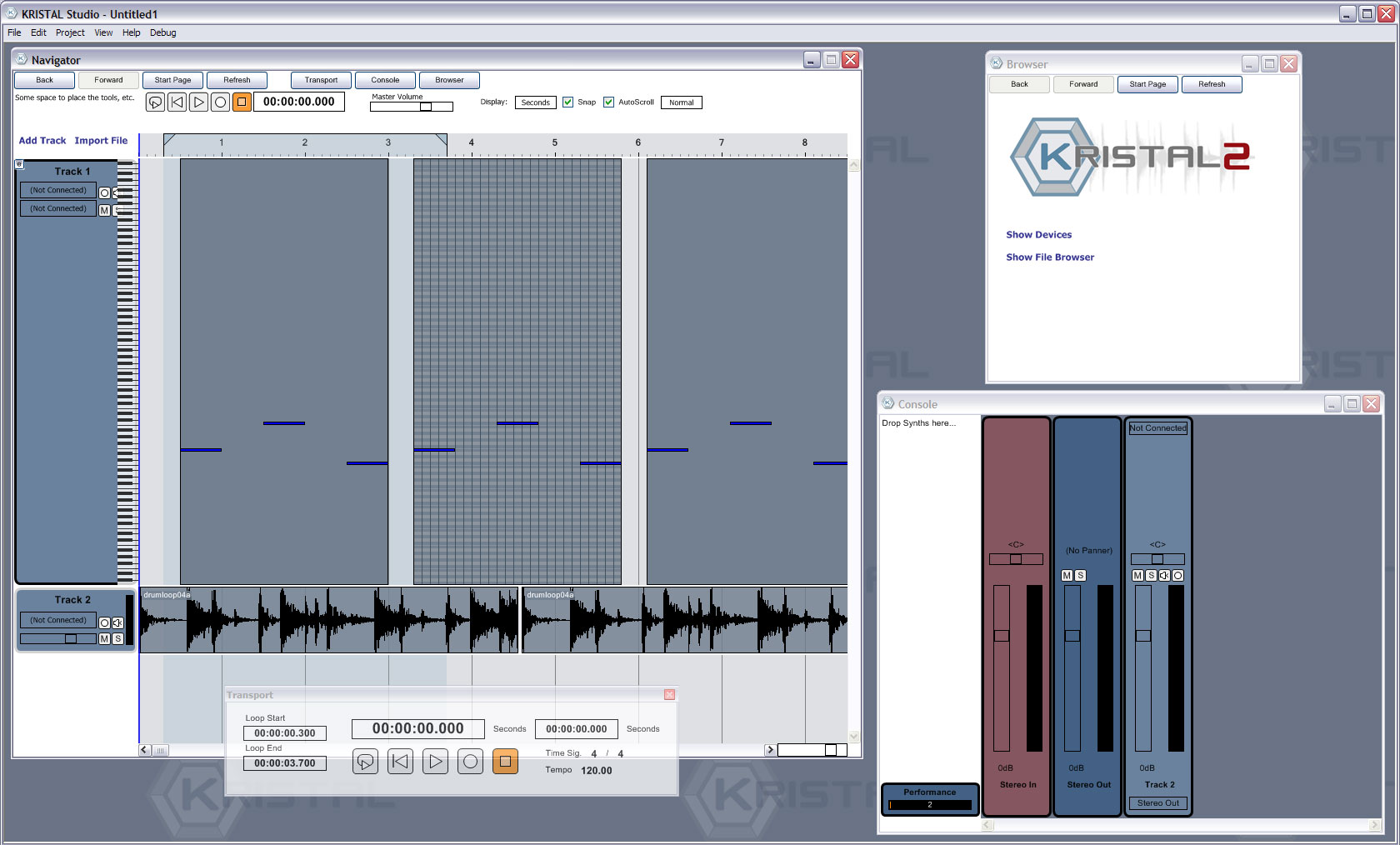This screenshot has height=845, width=1400.
Task: Click the Browser window title icon
Action: [x=996, y=63]
